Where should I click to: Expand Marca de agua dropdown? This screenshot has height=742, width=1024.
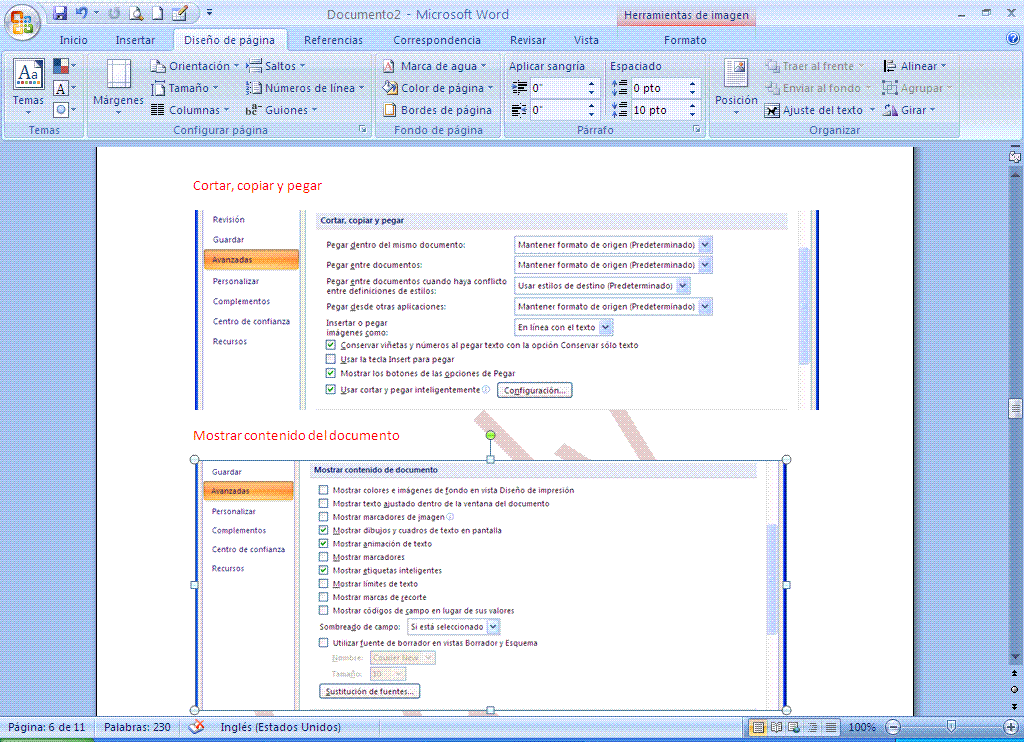[x=434, y=66]
